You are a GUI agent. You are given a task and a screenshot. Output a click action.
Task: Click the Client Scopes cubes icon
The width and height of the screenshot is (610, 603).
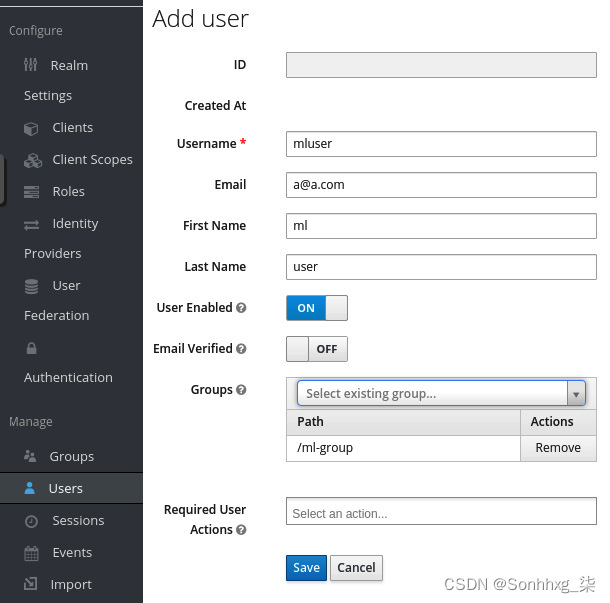33,160
